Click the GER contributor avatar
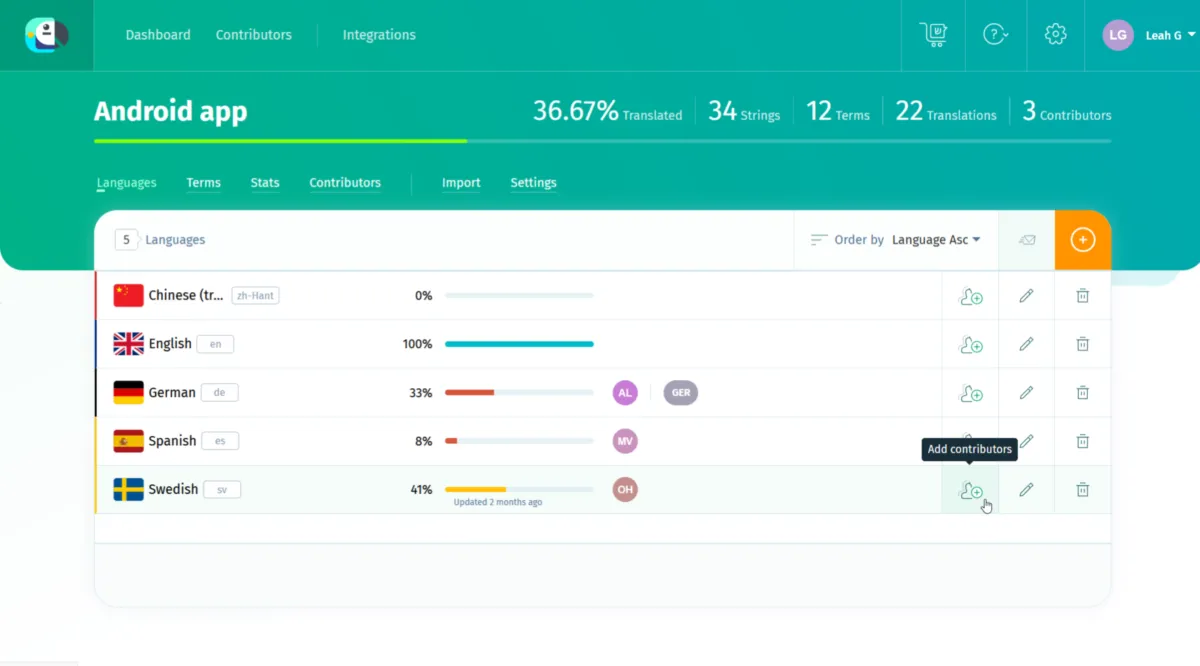 tap(681, 393)
